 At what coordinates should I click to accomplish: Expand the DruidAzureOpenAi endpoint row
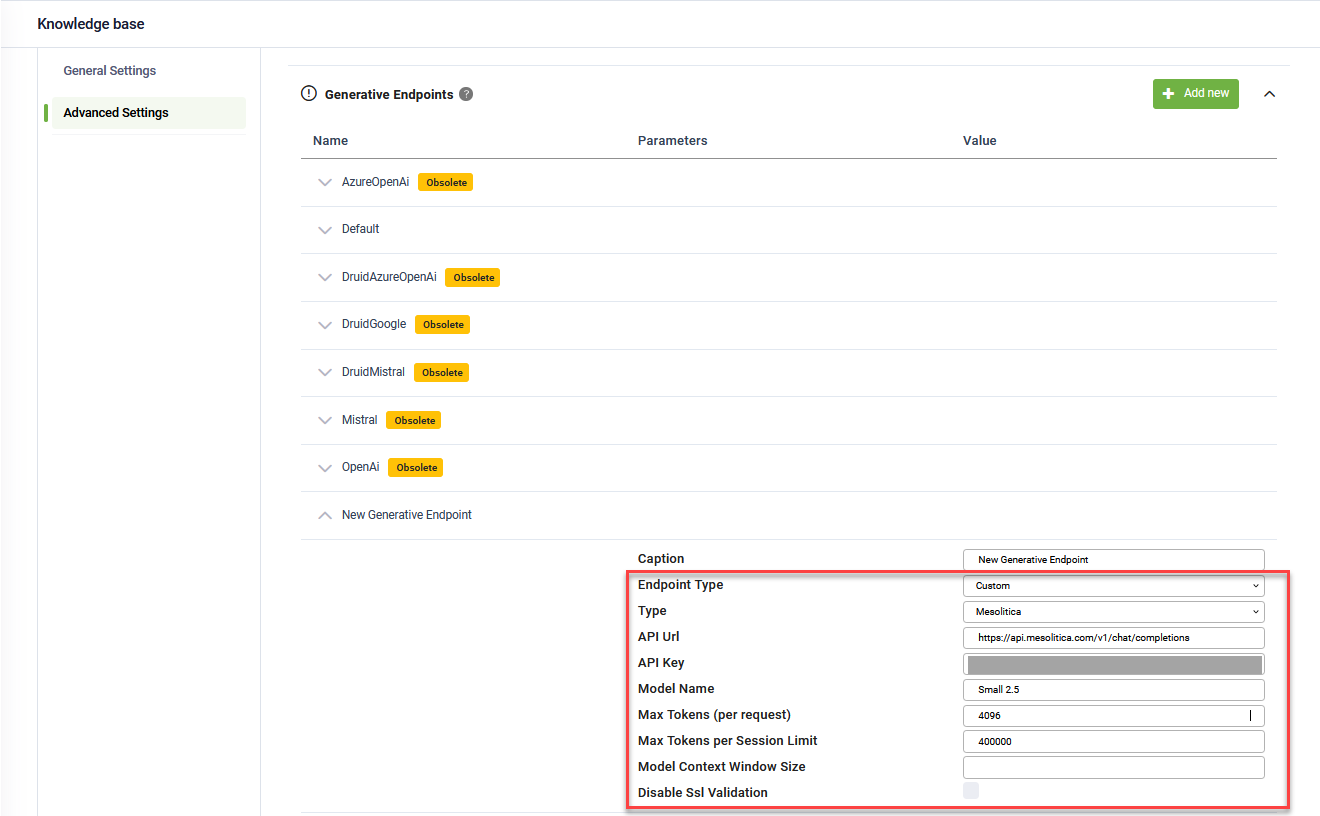pos(324,278)
